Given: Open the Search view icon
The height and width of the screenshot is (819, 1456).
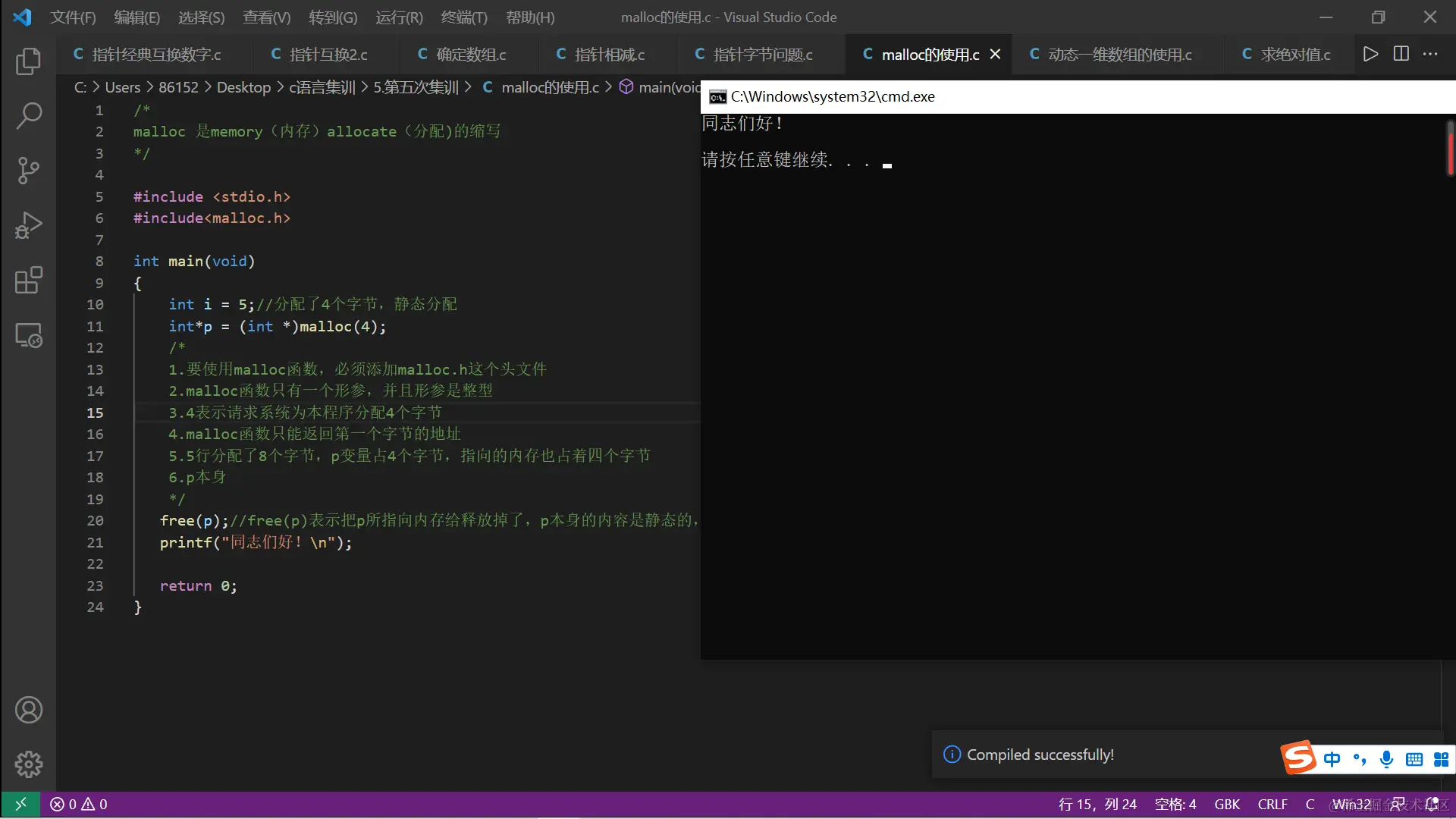Looking at the screenshot, I should 28,116.
